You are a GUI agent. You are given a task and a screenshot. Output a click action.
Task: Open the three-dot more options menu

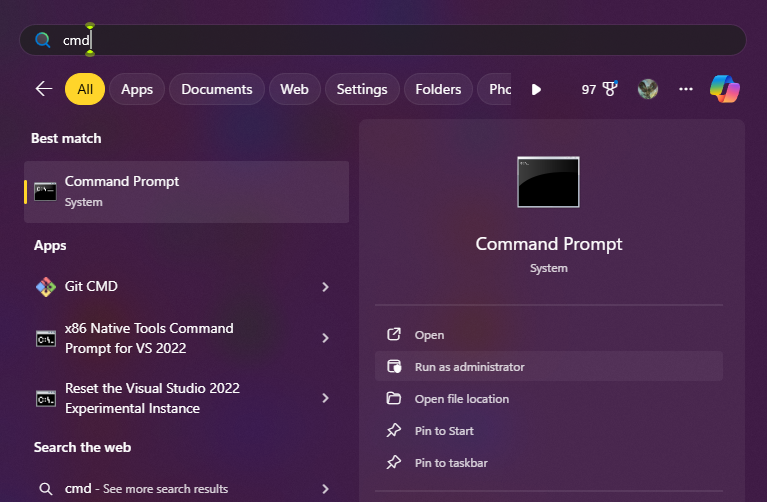[685, 89]
